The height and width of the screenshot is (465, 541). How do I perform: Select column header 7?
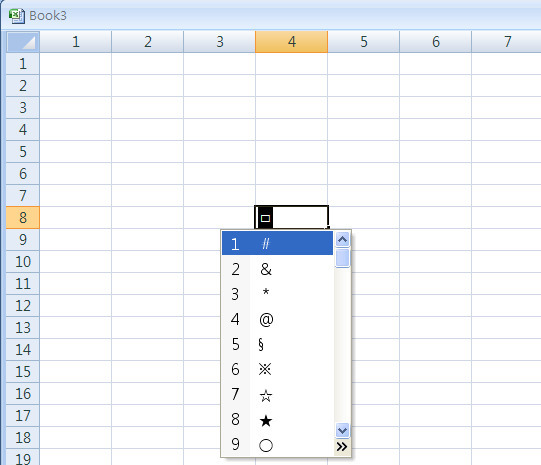pyautogui.click(x=506, y=42)
